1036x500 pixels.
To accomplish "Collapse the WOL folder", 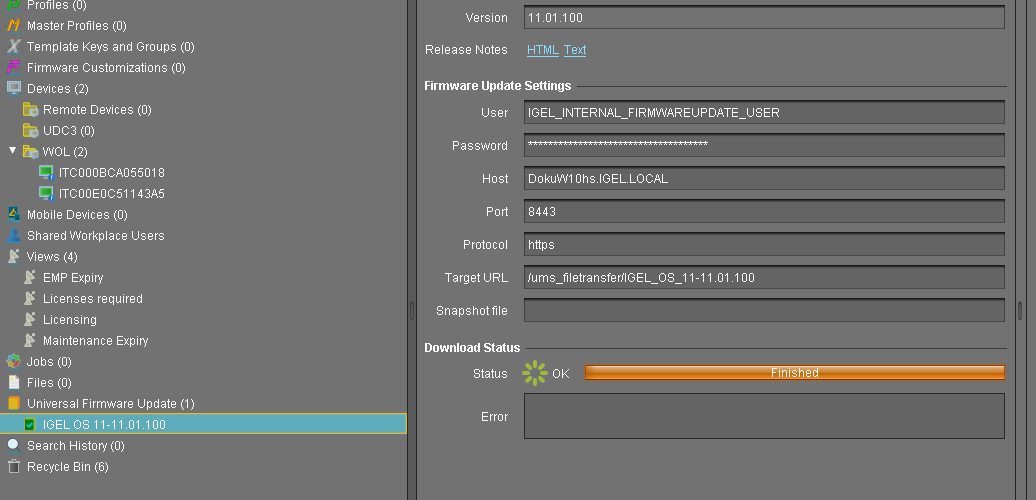I will click(13, 152).
